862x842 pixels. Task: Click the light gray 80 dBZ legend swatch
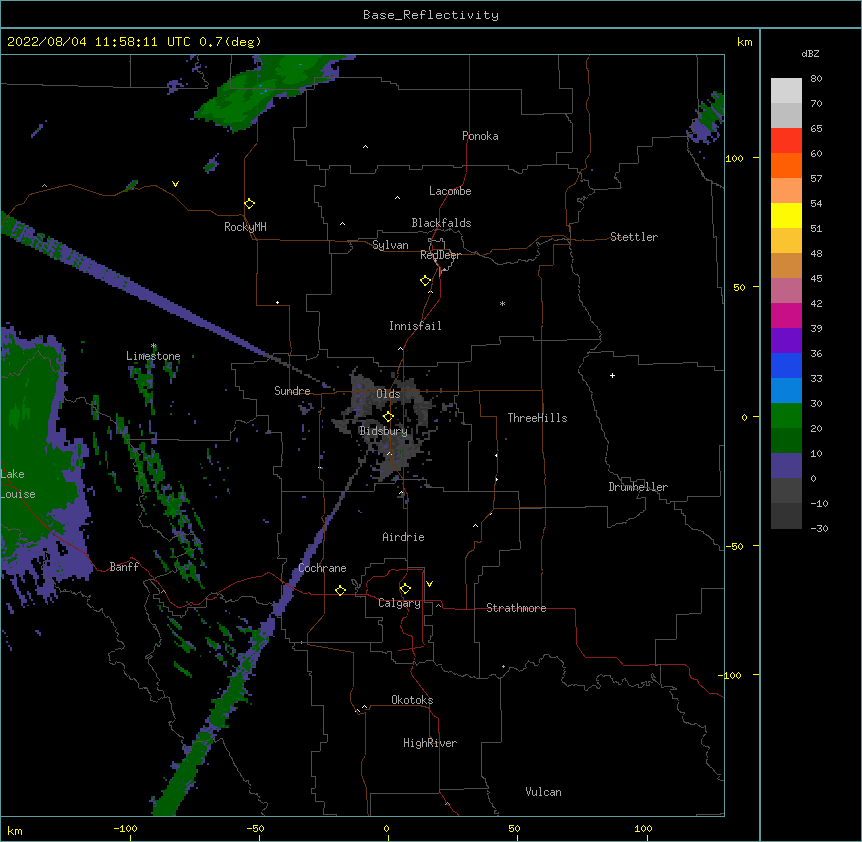coord(786,91)
